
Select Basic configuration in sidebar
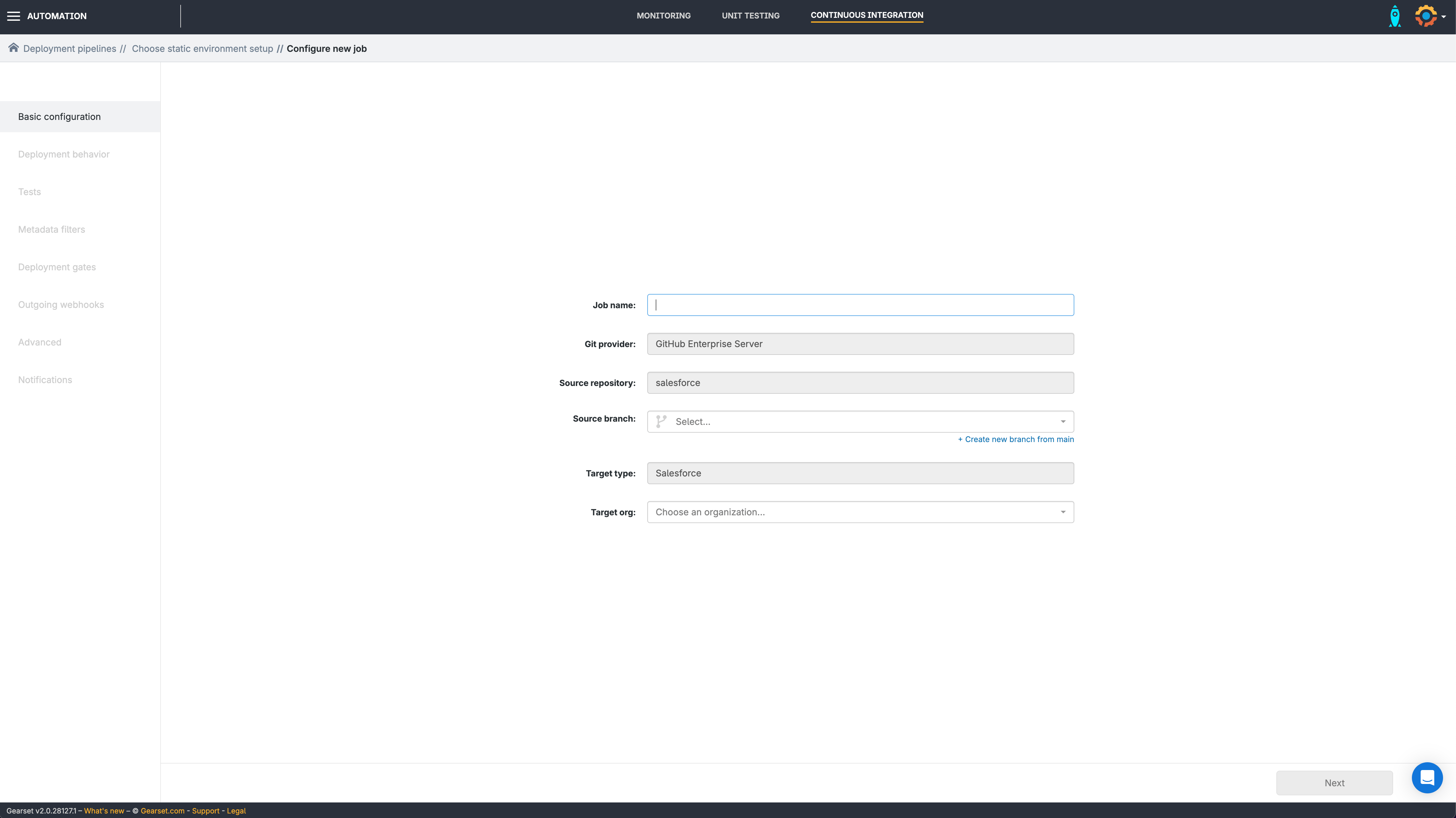tap(59, 116)
